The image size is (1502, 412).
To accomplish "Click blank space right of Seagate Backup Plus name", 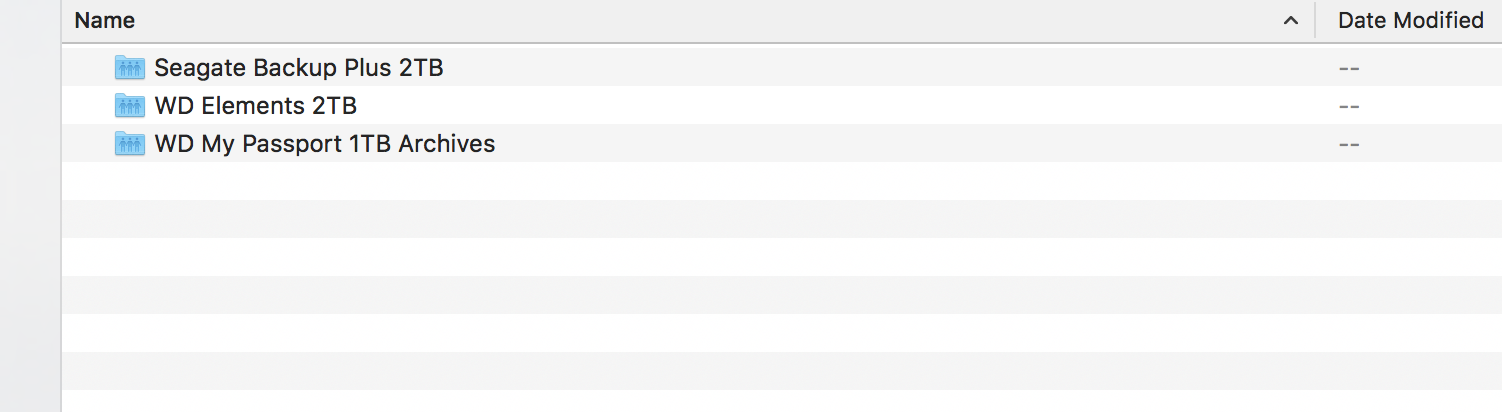I will tap(880, 68).
